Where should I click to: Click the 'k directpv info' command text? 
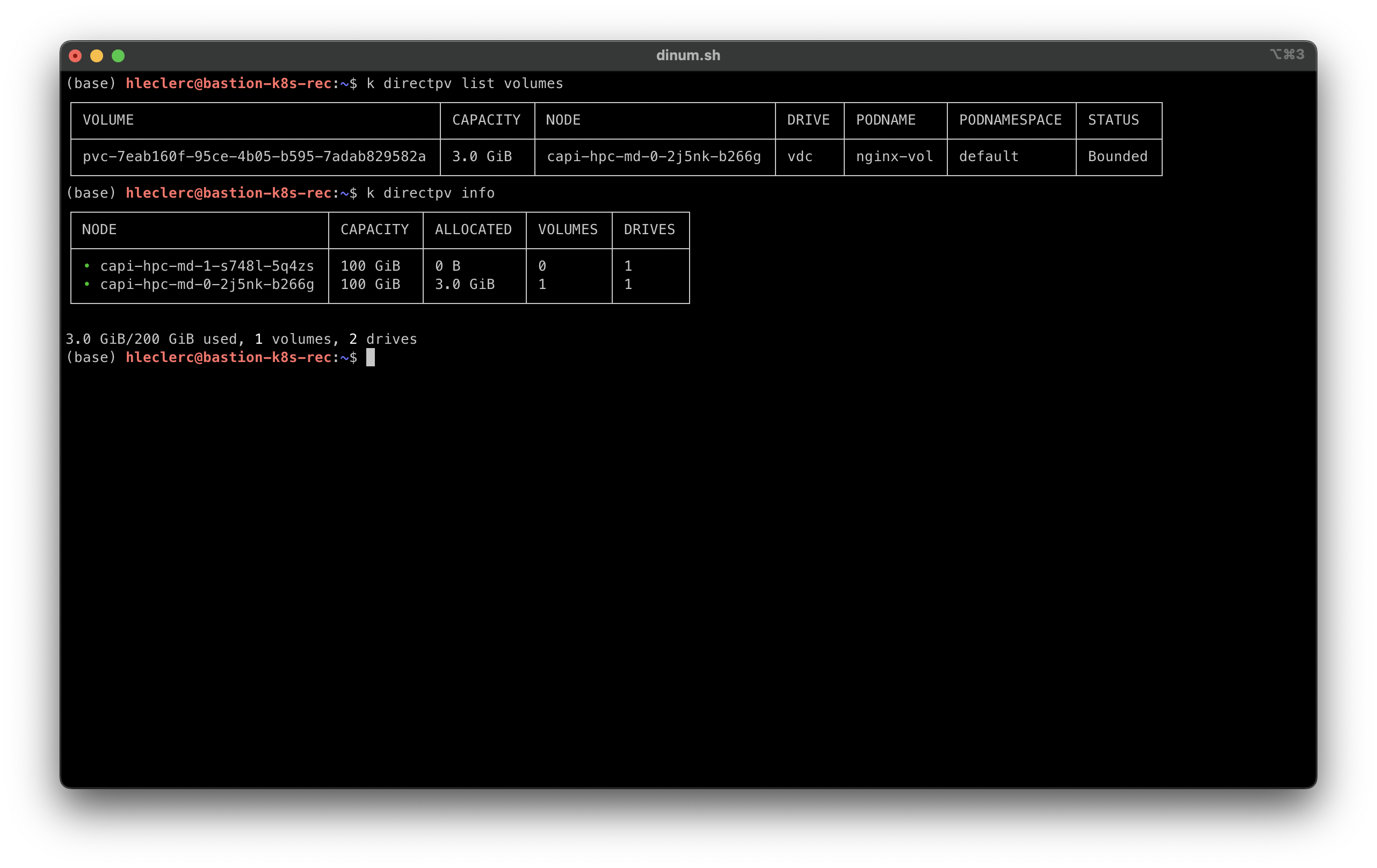430,193
